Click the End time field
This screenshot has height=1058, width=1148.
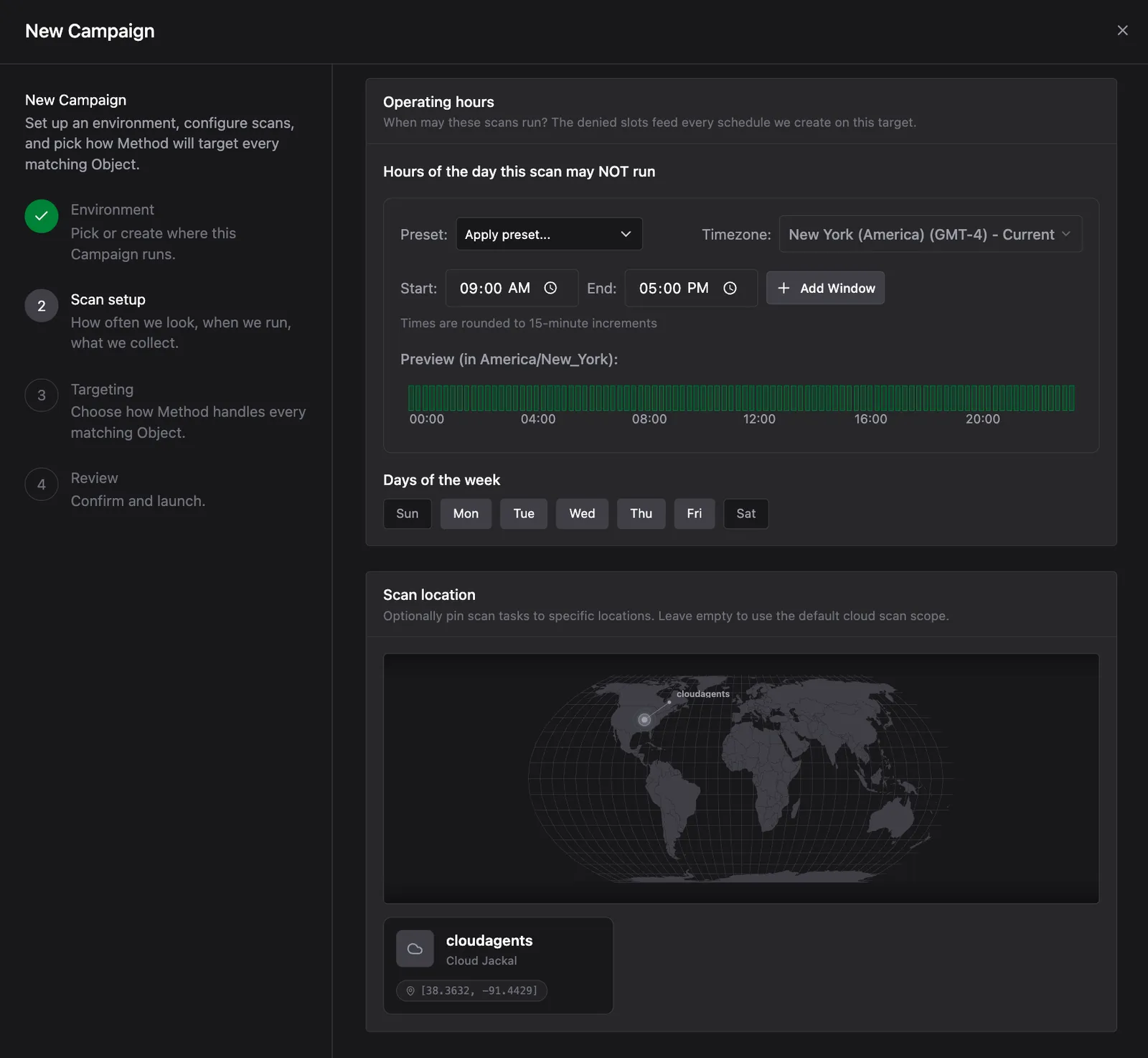pyautogui.click(x=691, y=288)
